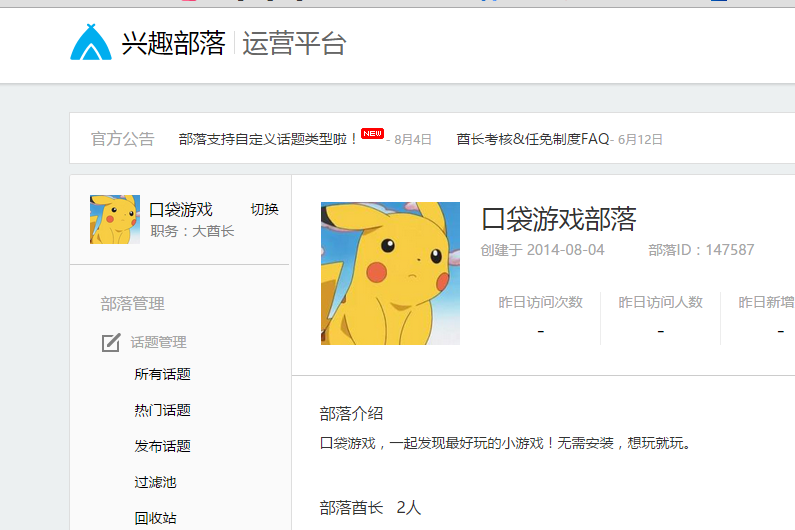Click the small Pikachu avatar in sidebar
Viewport: 795px width, 530px height.
[x=115, y=220]
